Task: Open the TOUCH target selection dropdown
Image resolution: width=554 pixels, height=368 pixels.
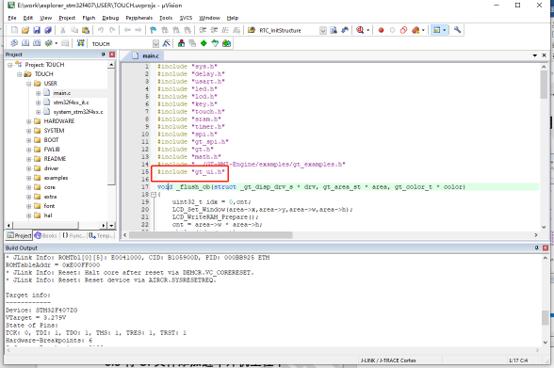Action: coord(156,44)
